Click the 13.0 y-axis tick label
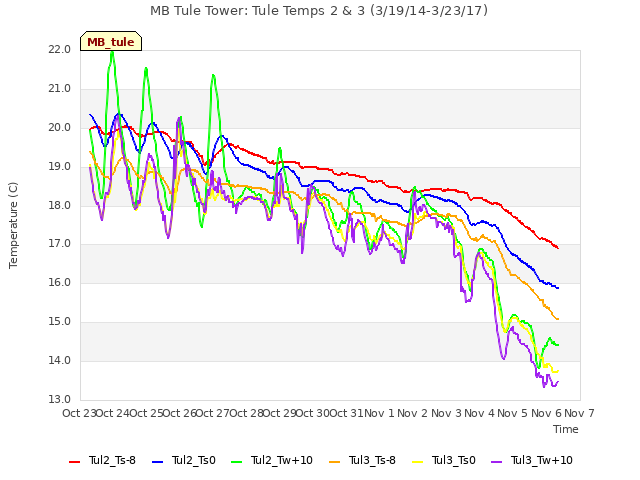 click(x=60, y=399)
